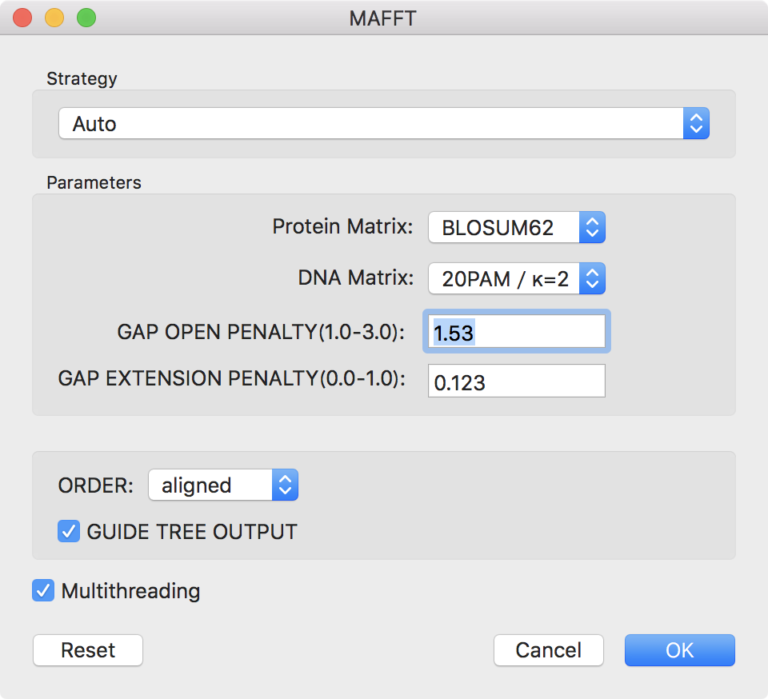This screenshot has width=768, height=699.
Task: Toggle the GUIDE TREE OUTPUT checkbox
Action: 69,531
